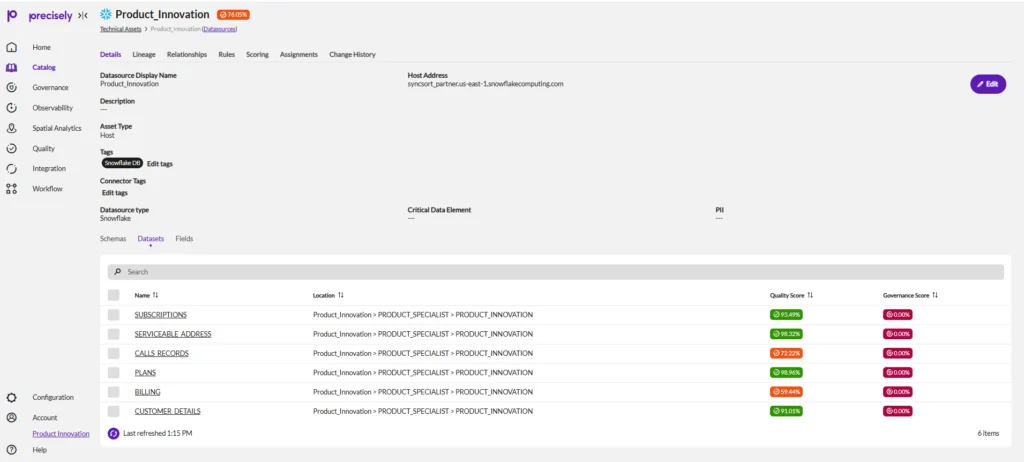Switch to the Rules tab
This screenshot has height=462, width=1024.
(x=227, y=55)
